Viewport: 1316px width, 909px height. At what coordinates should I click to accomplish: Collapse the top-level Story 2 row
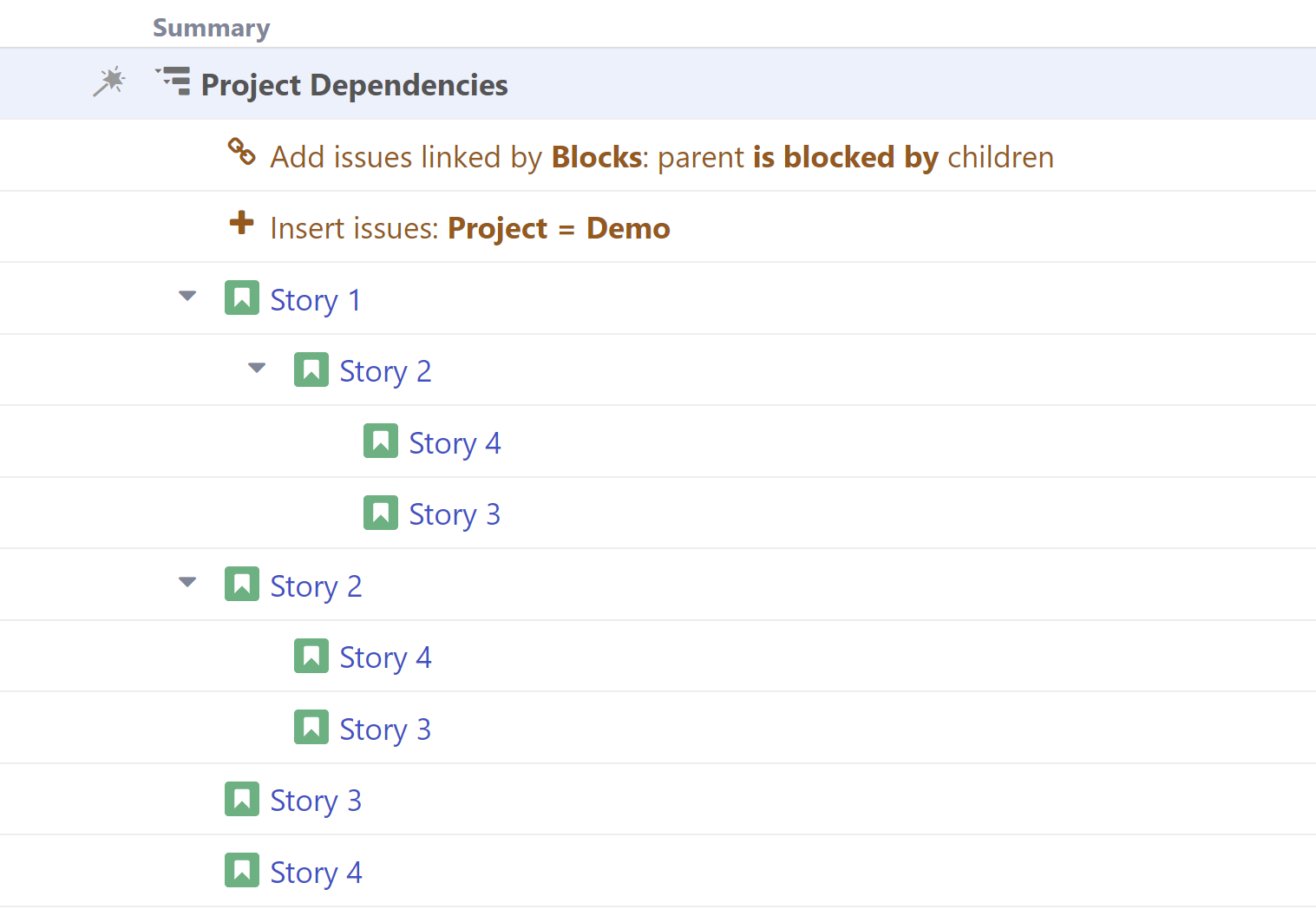[187, 582]
